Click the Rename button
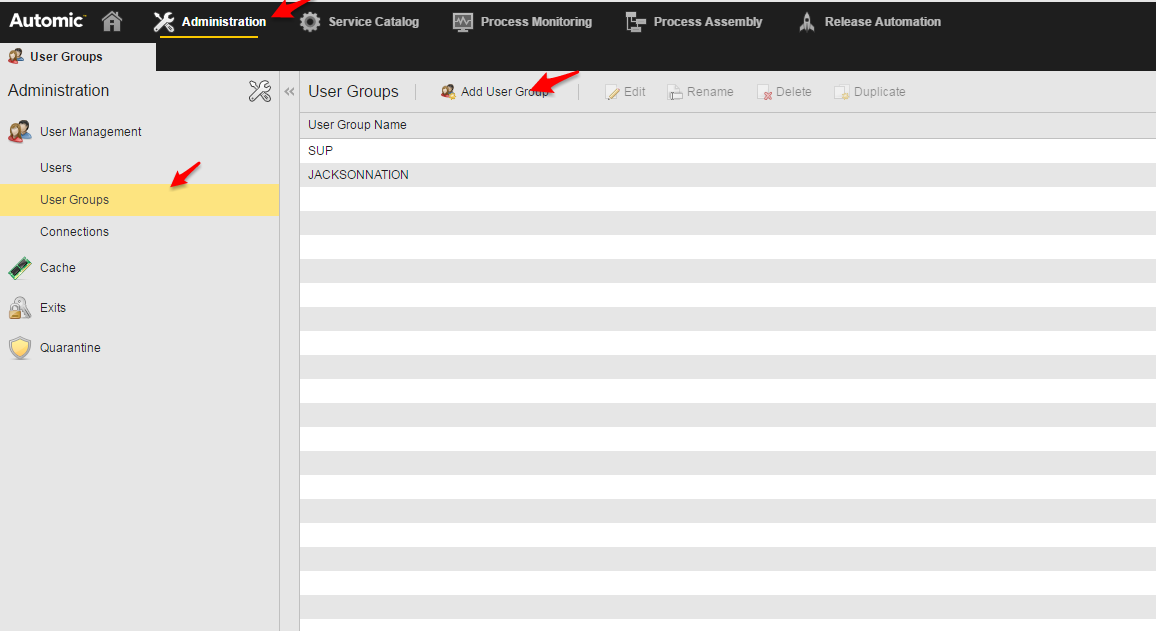This screenshot has width=1156, height=631. 700,91
